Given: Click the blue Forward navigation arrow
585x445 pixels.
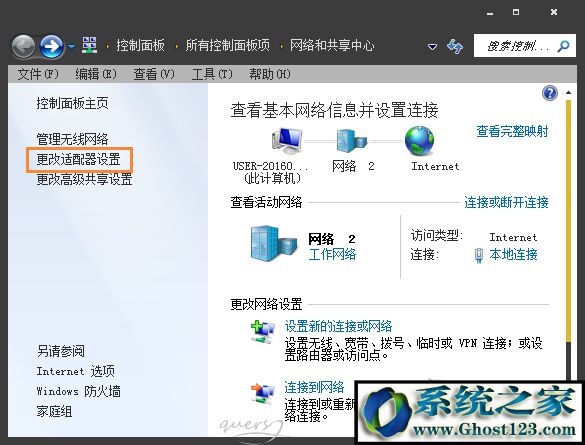Looking at the screenshot, I should click(51, 47).
